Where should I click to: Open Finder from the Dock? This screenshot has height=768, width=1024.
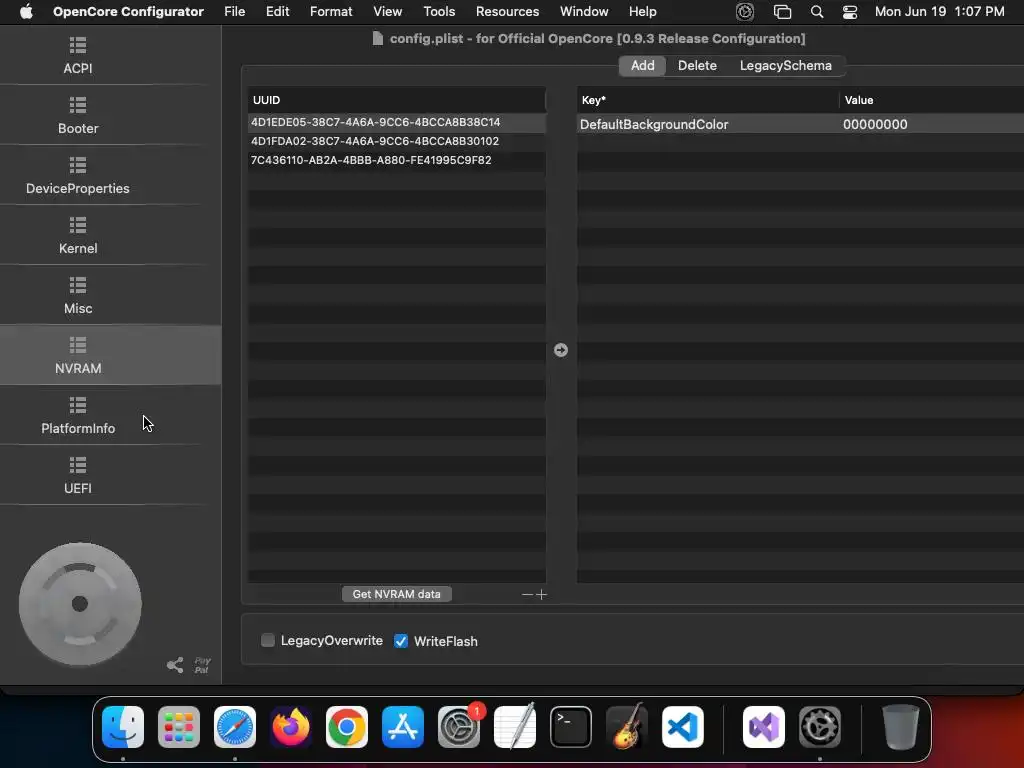(x=123, y=727)
